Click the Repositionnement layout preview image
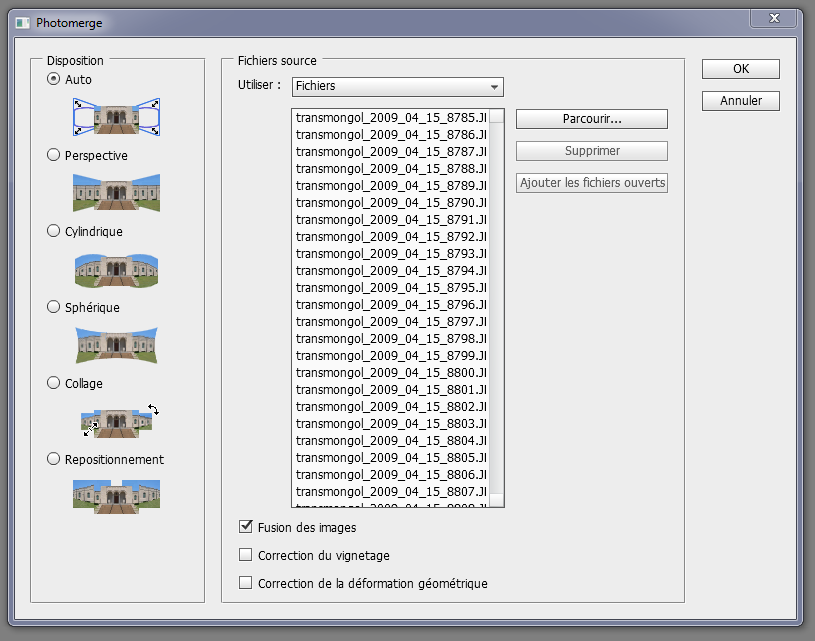The height and width of the screenshot is (641, 815). [x=116, y=496]
